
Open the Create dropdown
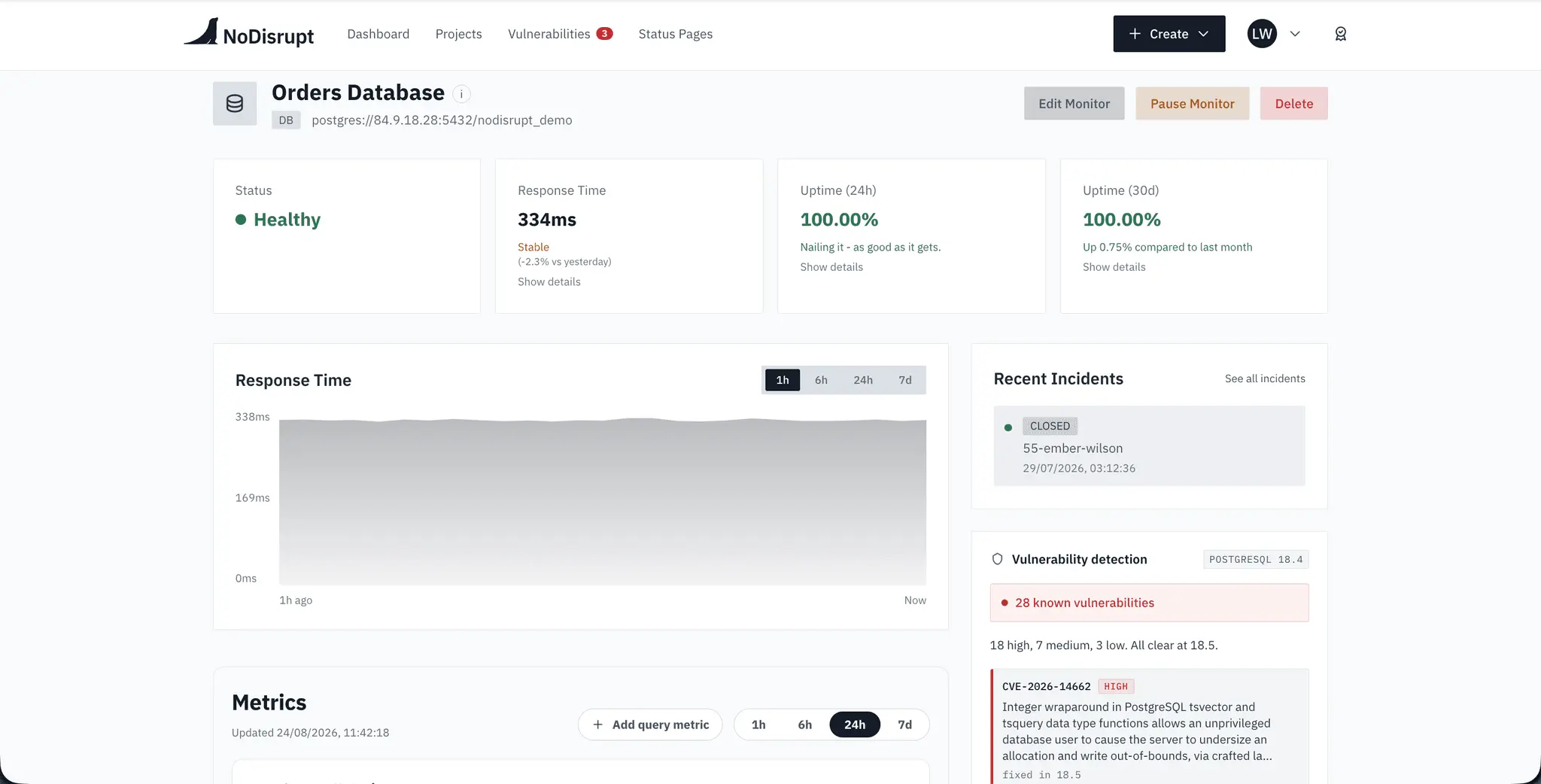point(1169,34)
